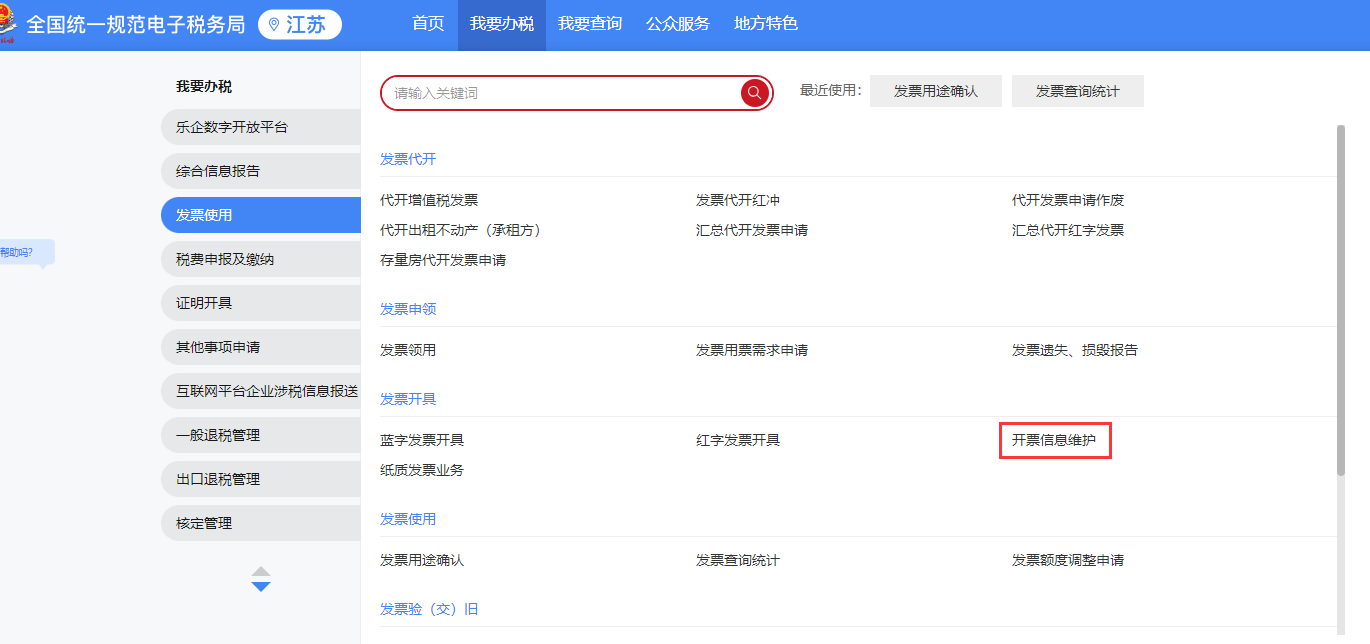Open the 我要查询 menu

coord(590,24)
